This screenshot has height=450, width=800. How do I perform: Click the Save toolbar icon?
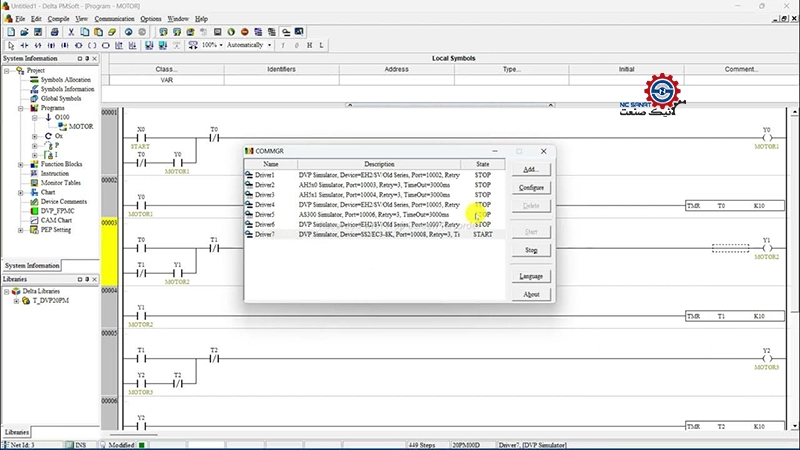(x=36, y=32)
